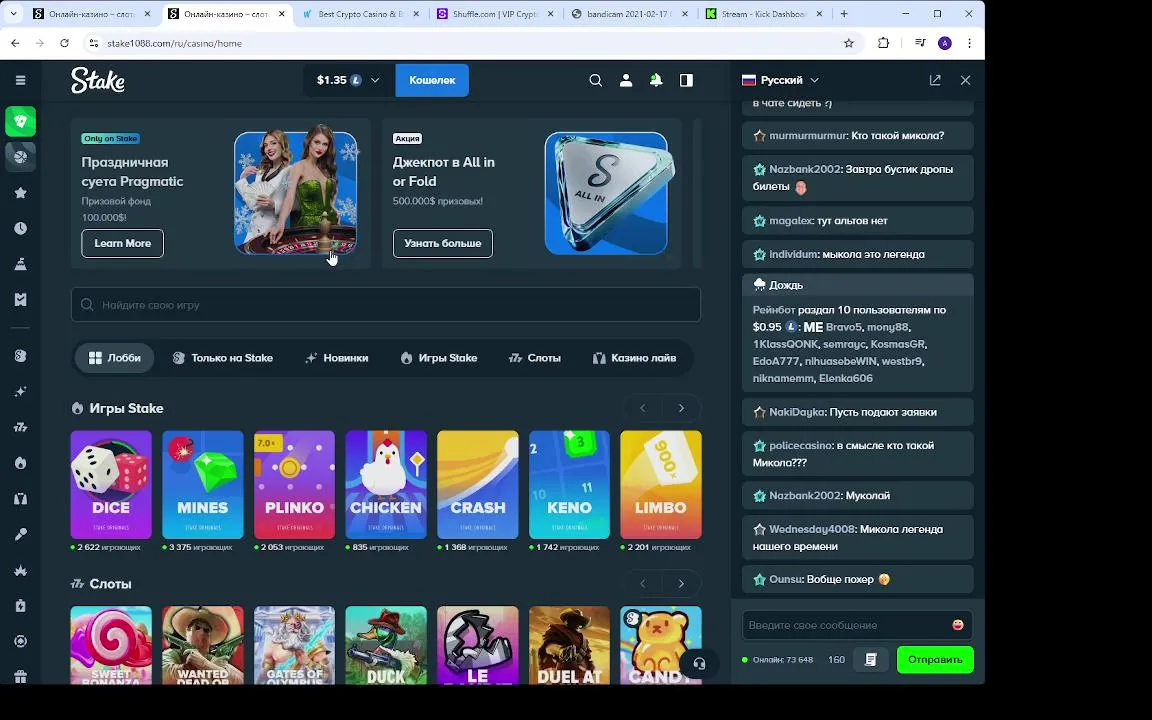Open the Chrome profile avatar

tap(945, 43)
